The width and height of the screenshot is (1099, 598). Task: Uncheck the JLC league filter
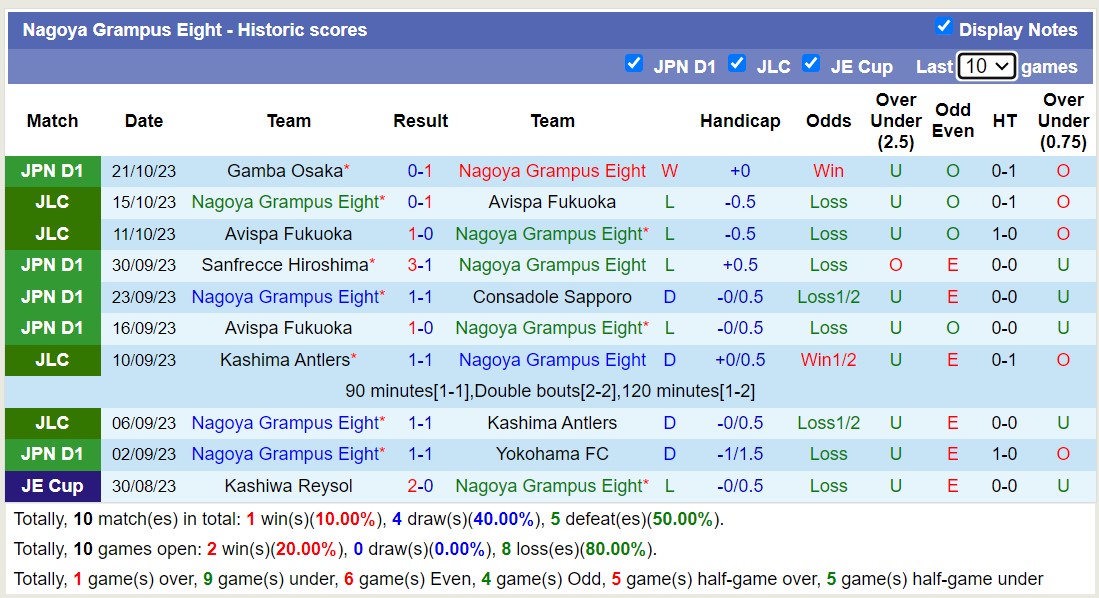coord(737,64)
